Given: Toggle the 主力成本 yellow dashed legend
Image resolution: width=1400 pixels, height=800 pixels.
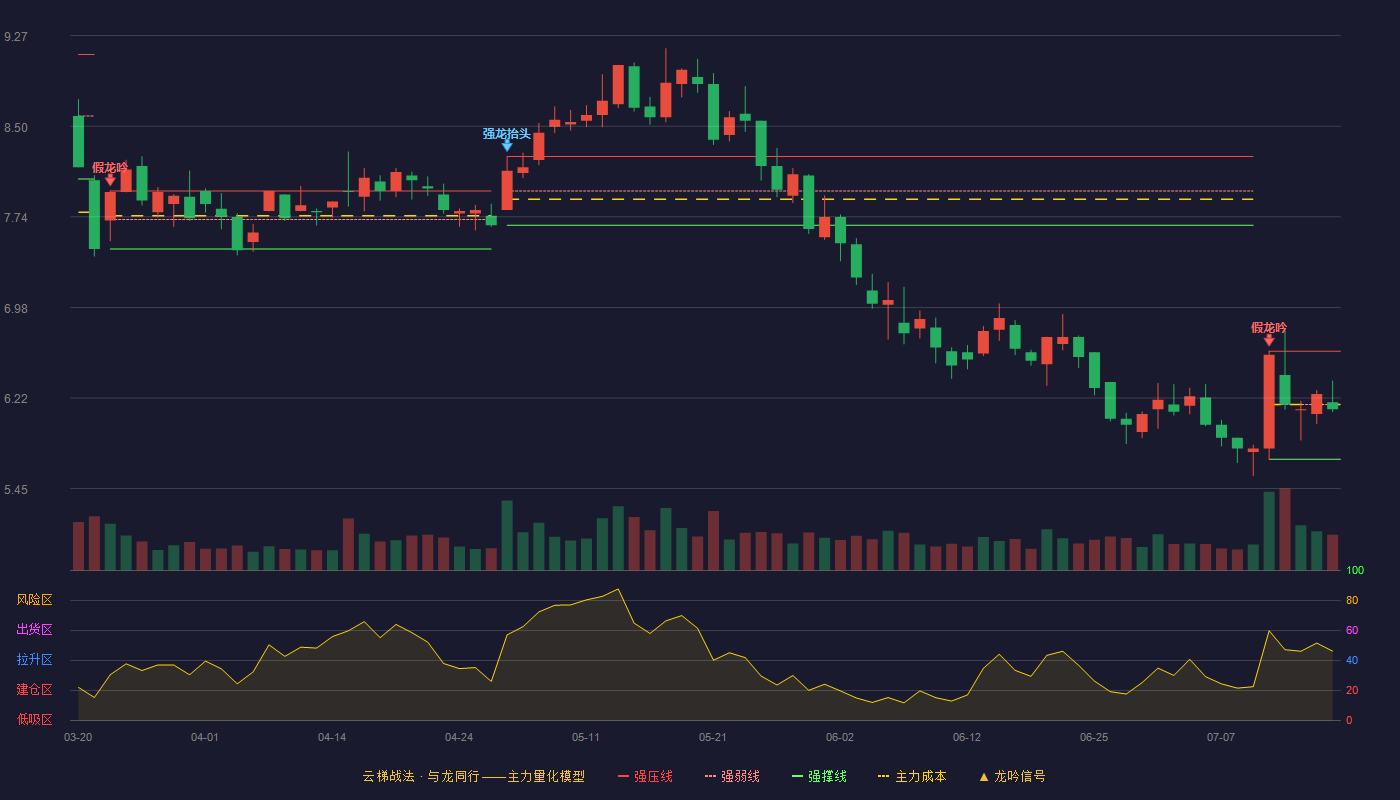Looking at the screenshot, I should point(911,776).
